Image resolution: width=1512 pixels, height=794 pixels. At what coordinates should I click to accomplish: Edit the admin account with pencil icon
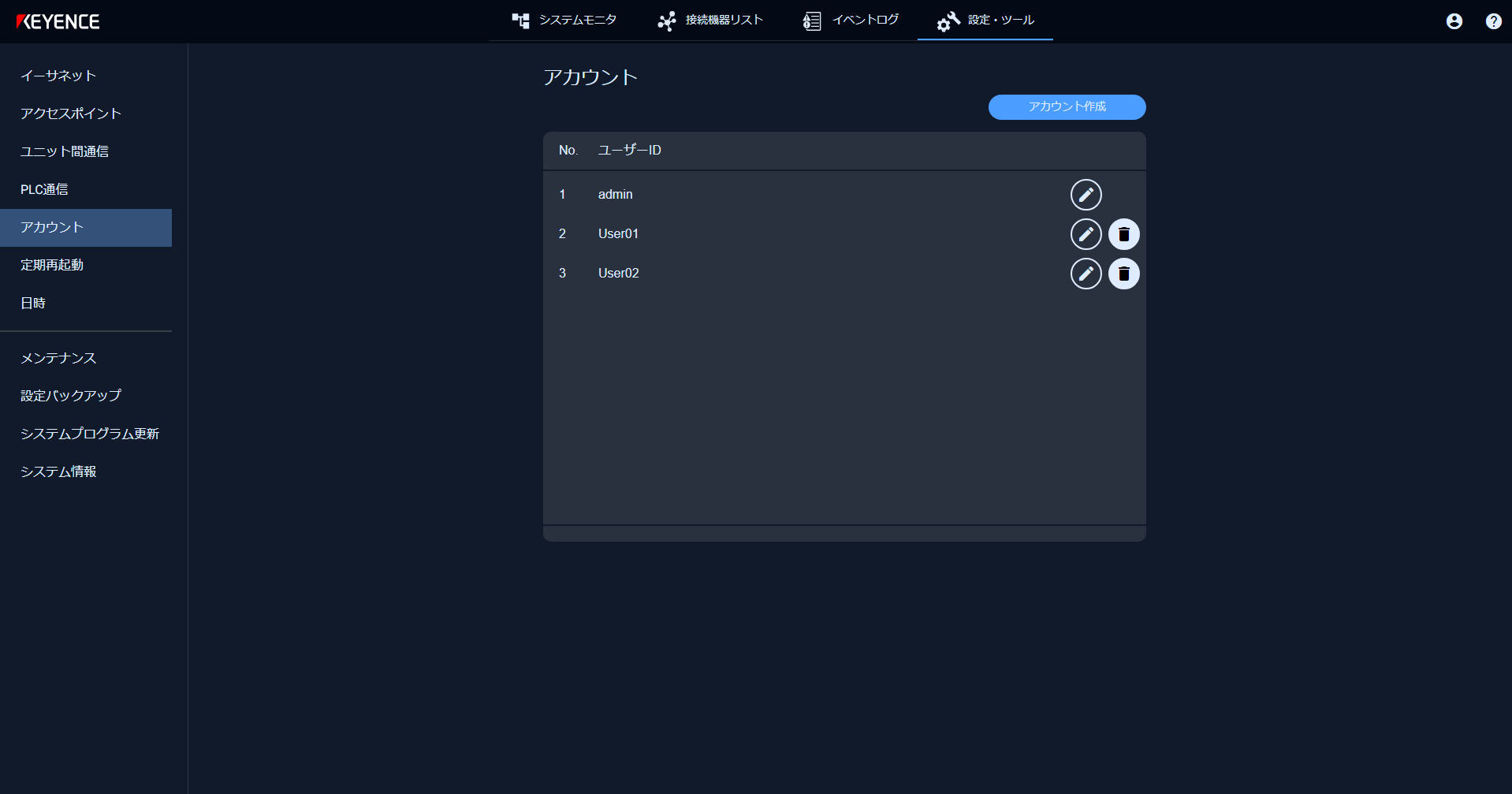click(x=1086, y=194)
